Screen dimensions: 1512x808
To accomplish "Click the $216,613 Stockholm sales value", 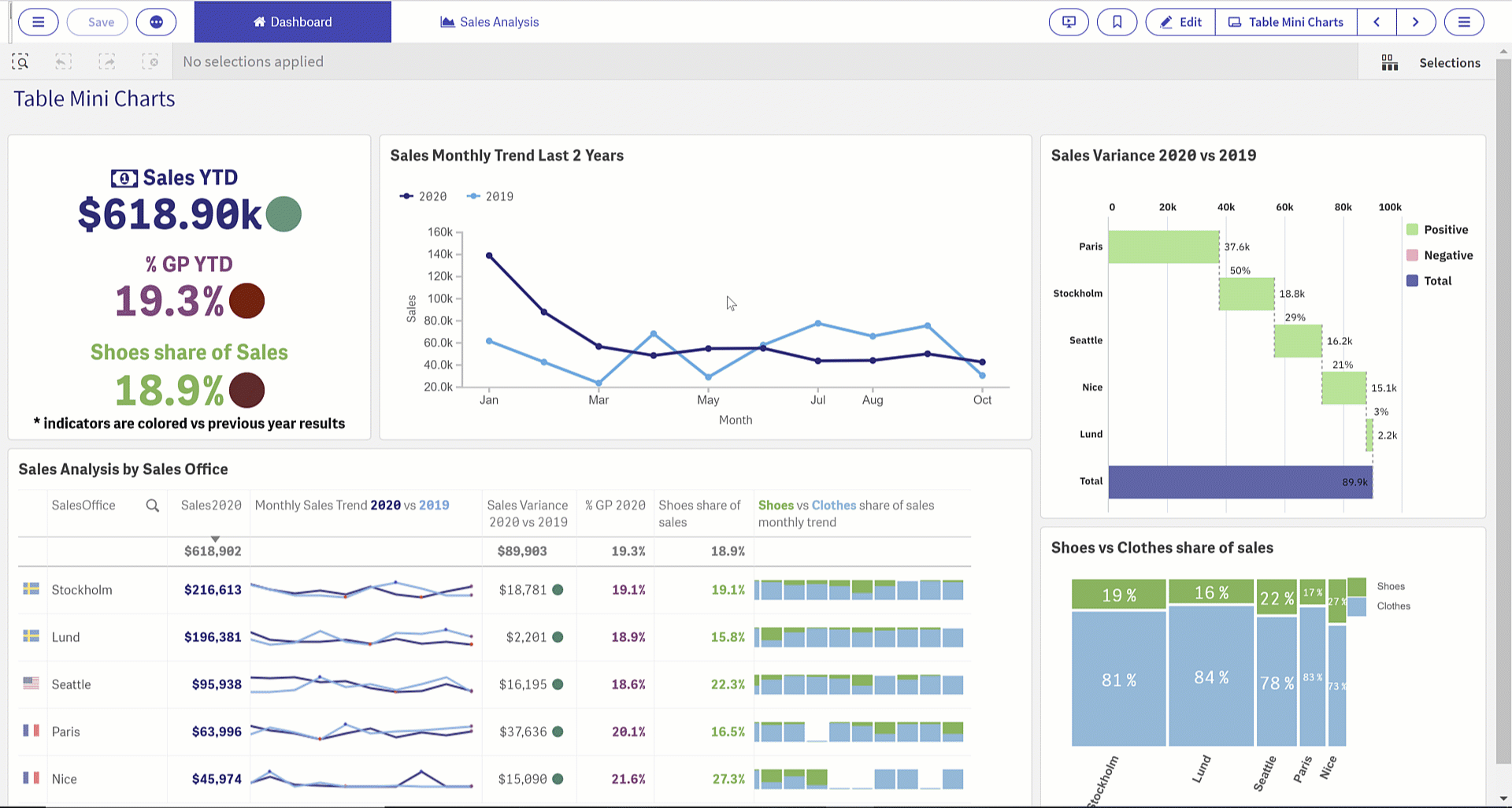I will tap(213, 590).
